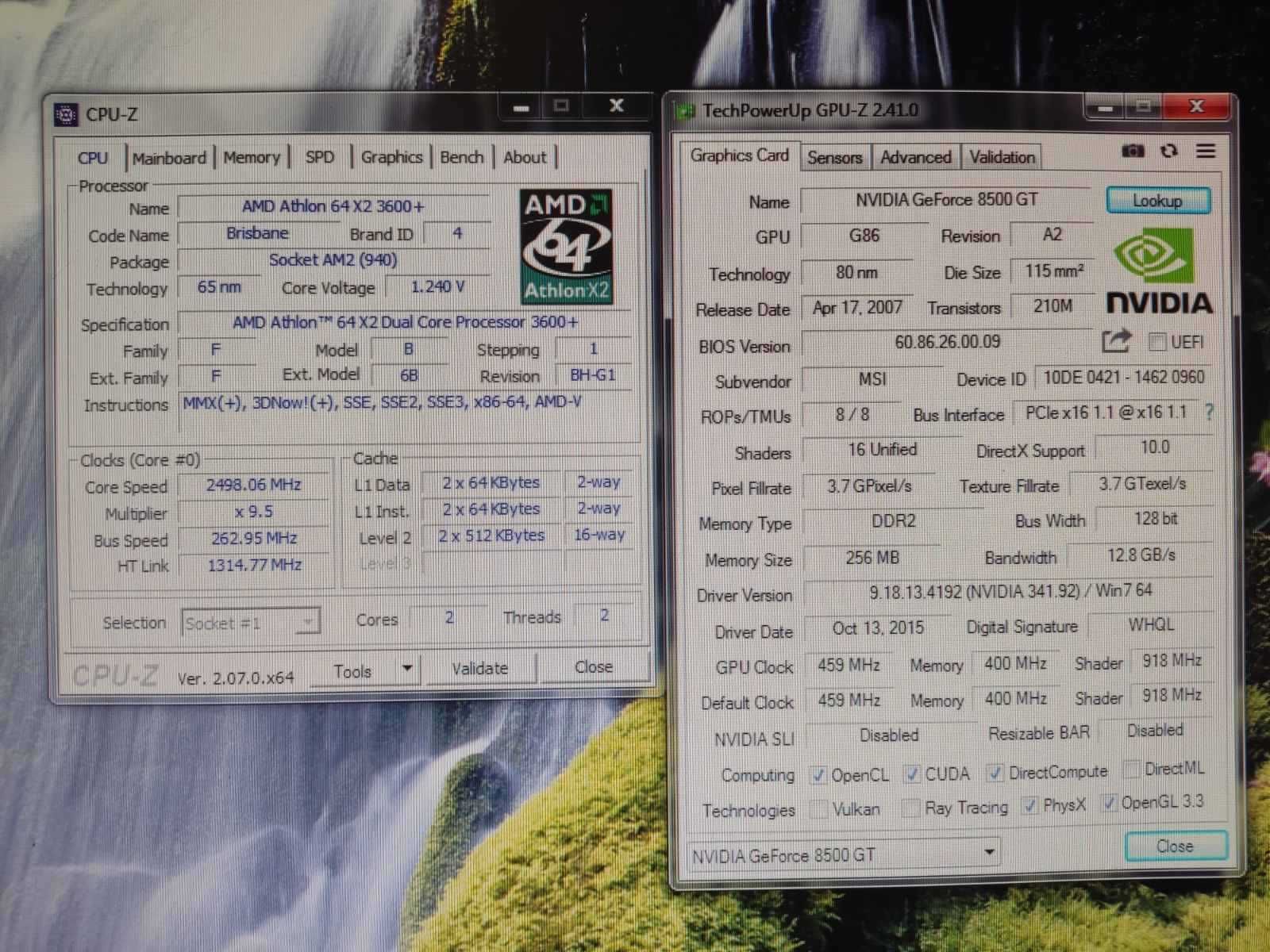
Task: Toggle the DirectCompute checkbox
Action: [x=995, y=772]
